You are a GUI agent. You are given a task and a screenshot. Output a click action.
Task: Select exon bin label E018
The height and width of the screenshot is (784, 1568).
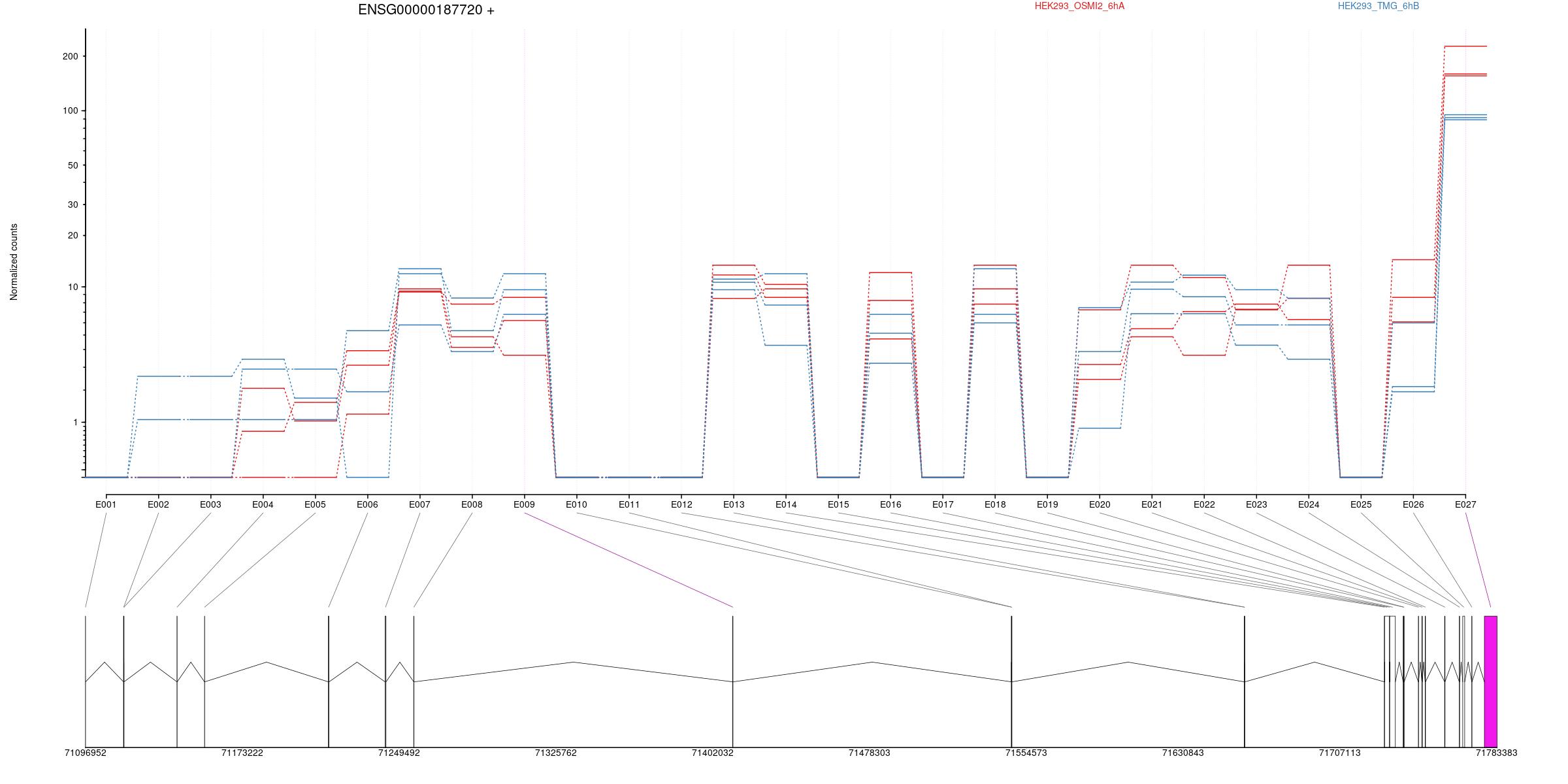tap(995, 504)
